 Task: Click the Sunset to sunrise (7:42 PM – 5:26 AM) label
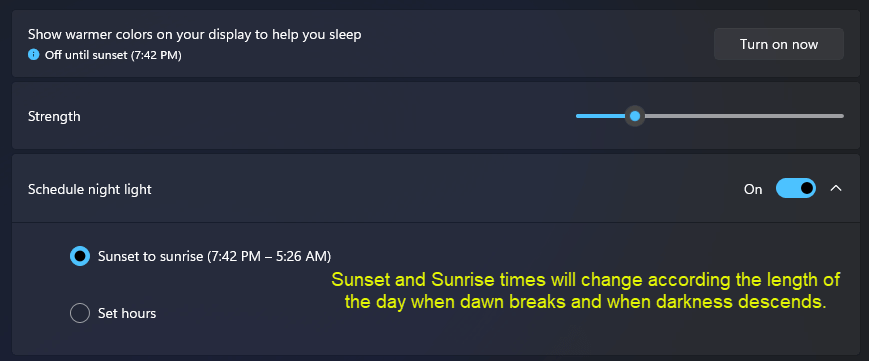click(x=214, y=256)
